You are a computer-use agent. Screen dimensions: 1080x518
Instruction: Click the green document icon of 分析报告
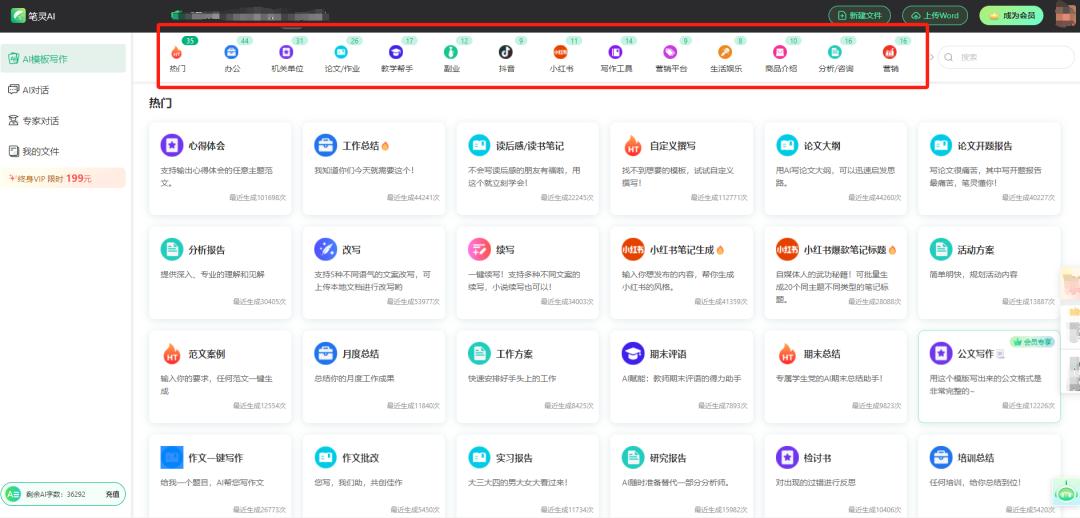pos(172,249)
